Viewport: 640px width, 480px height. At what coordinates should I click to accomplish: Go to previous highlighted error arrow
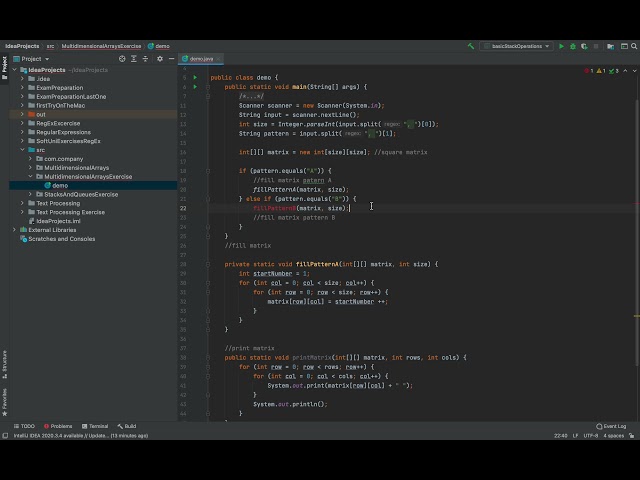(x=625, y=71)
